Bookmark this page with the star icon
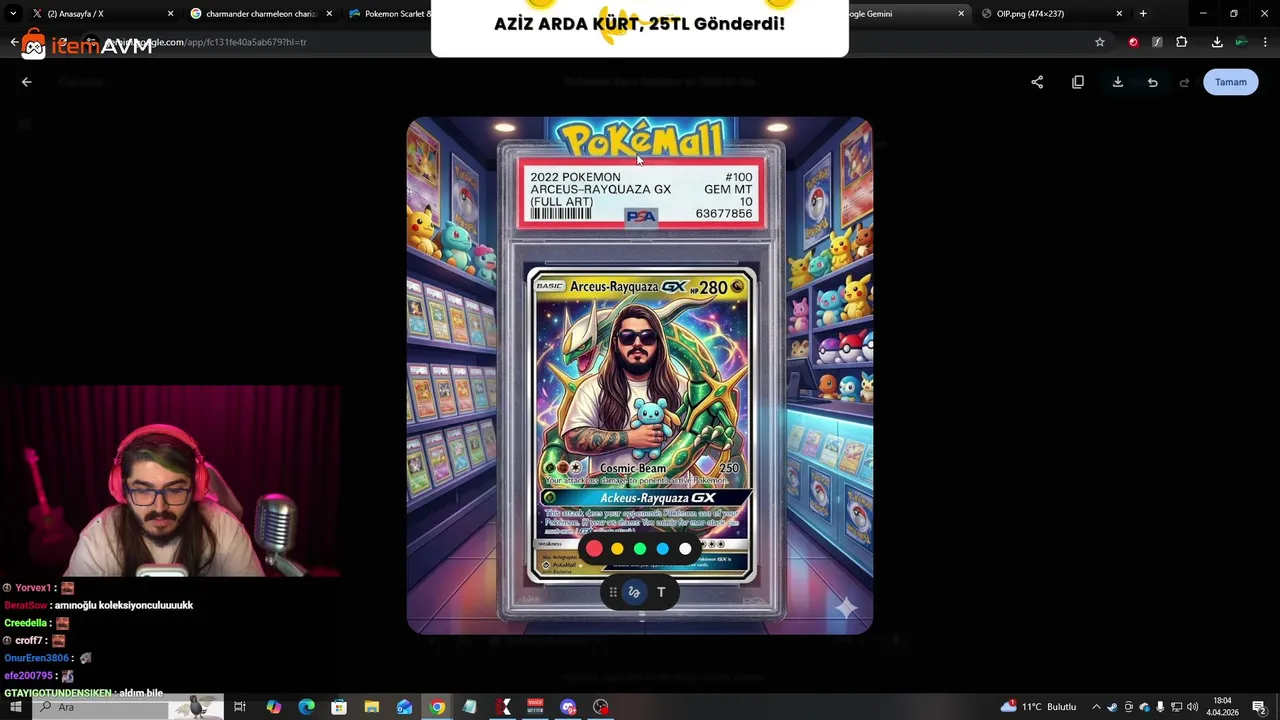Screen dimensions: 1280x720 1100,42
